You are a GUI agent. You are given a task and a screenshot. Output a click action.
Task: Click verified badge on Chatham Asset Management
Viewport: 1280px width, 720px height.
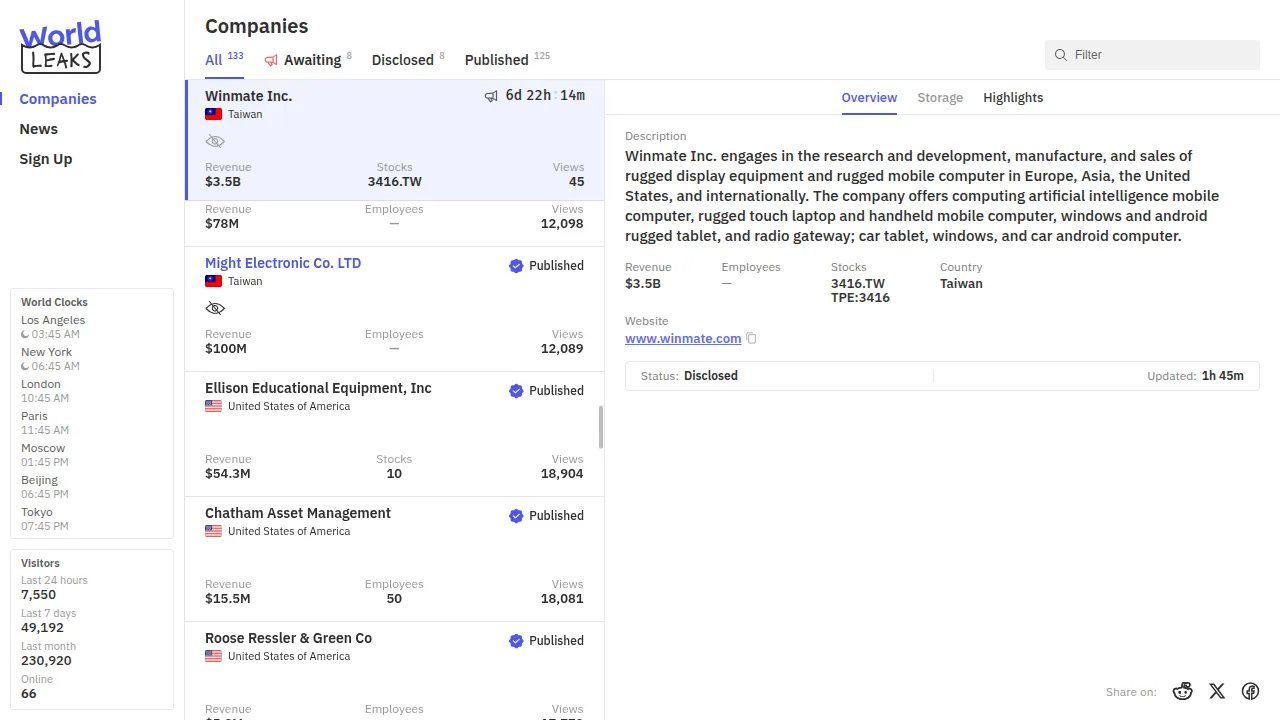[516, 516]
